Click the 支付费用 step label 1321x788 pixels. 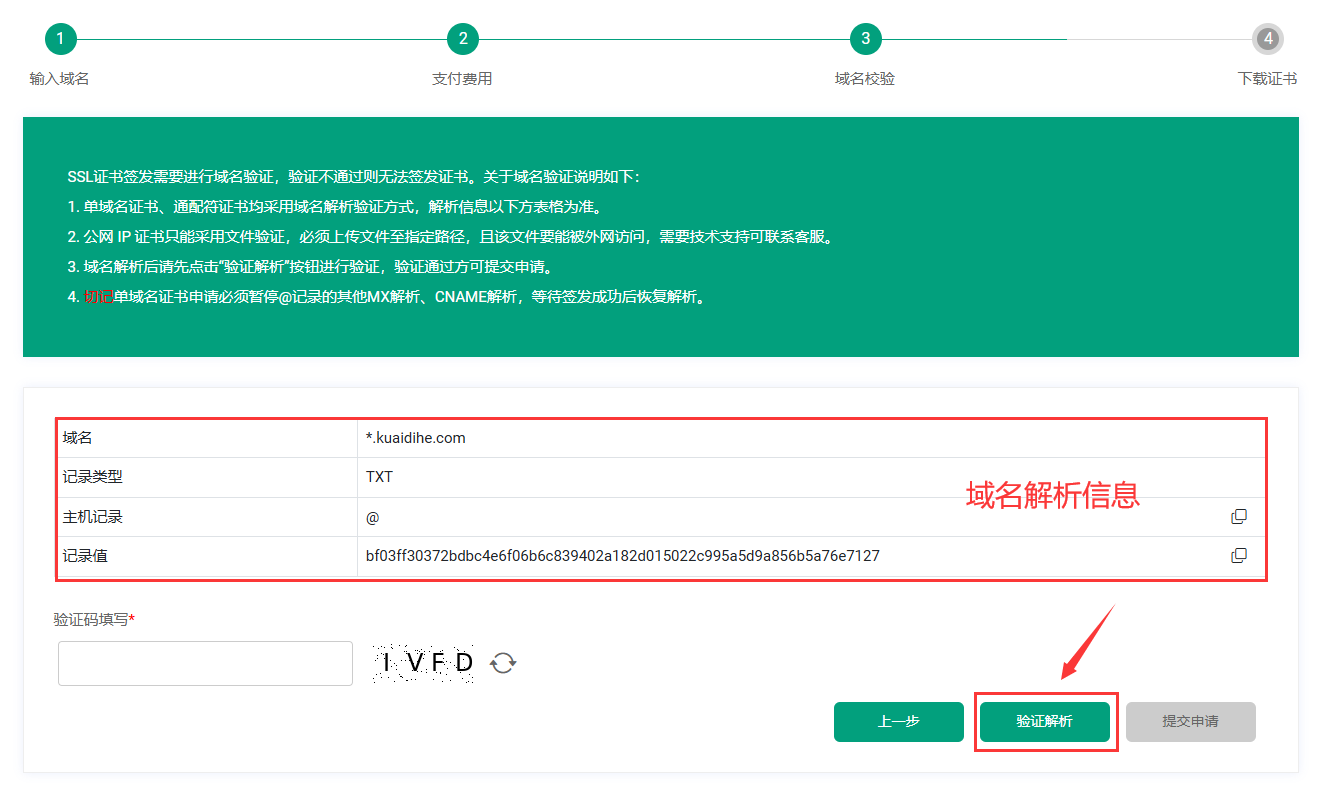point(462,79)
